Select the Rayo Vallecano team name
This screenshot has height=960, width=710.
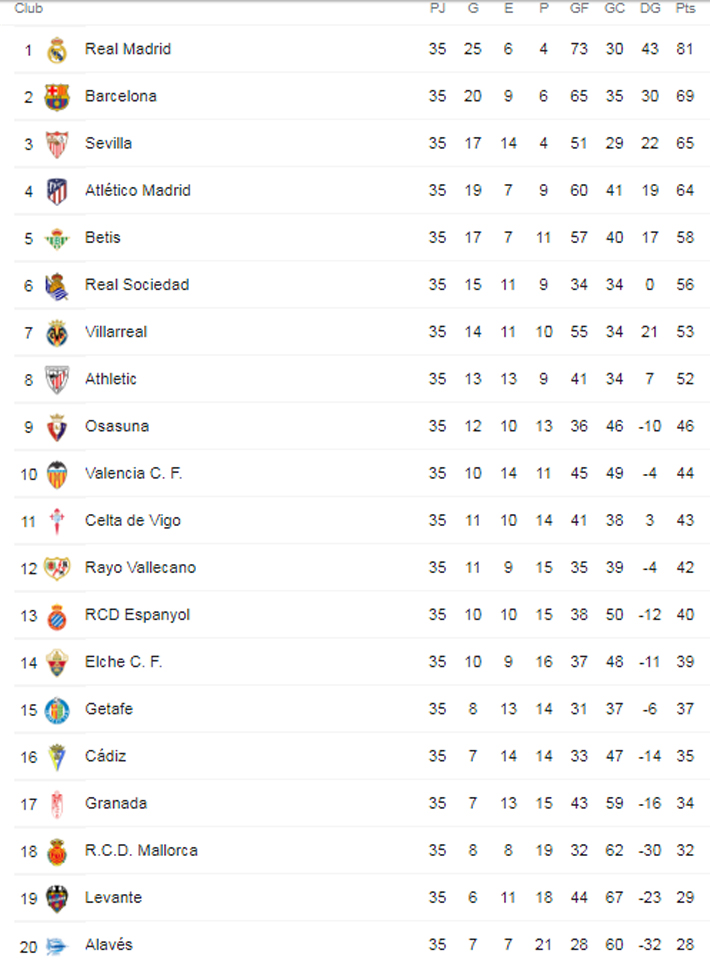click(140, 567)
